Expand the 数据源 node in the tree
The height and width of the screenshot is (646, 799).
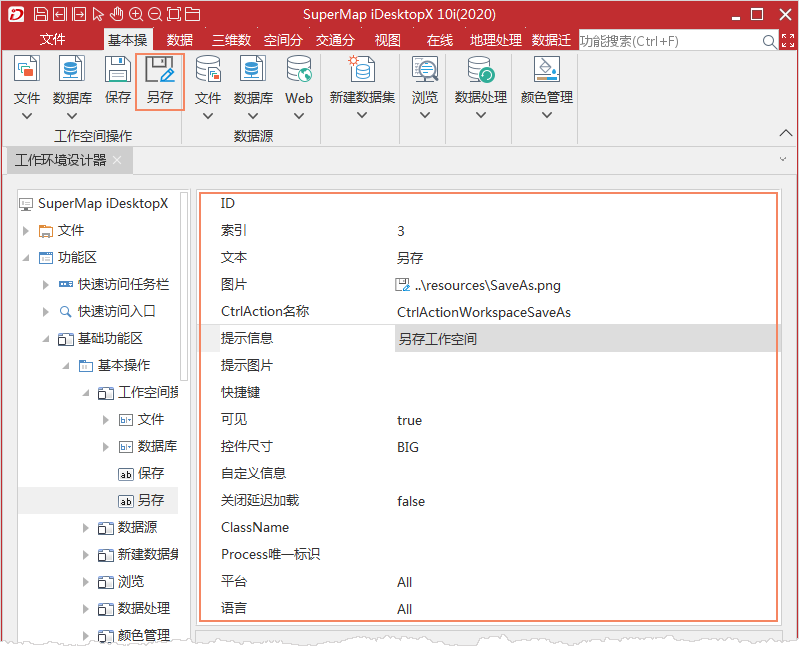click(x=86, y=527)
